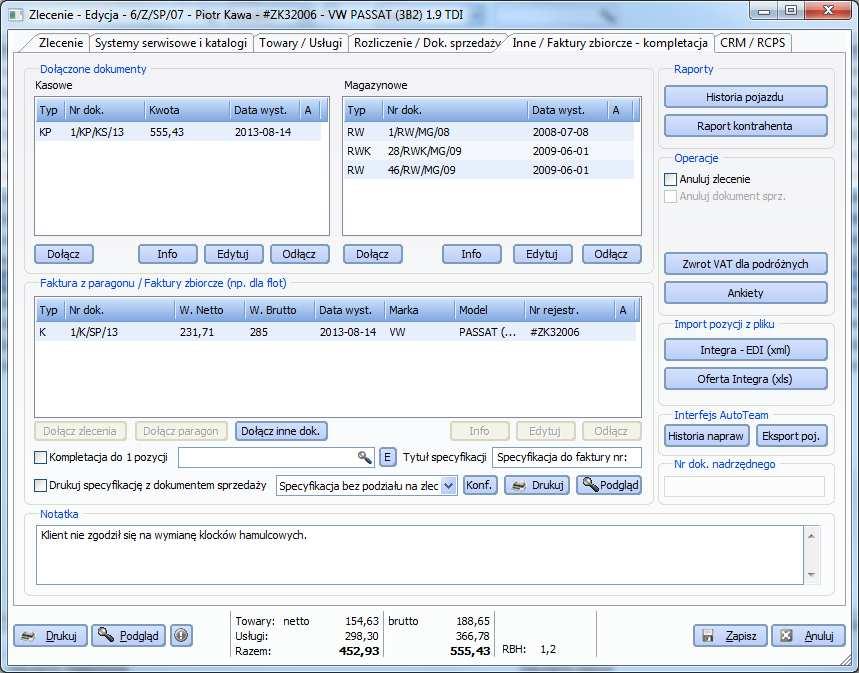Click the application icon in the title bar
This screenshot has height=673, width=859.
coord(16,14)
